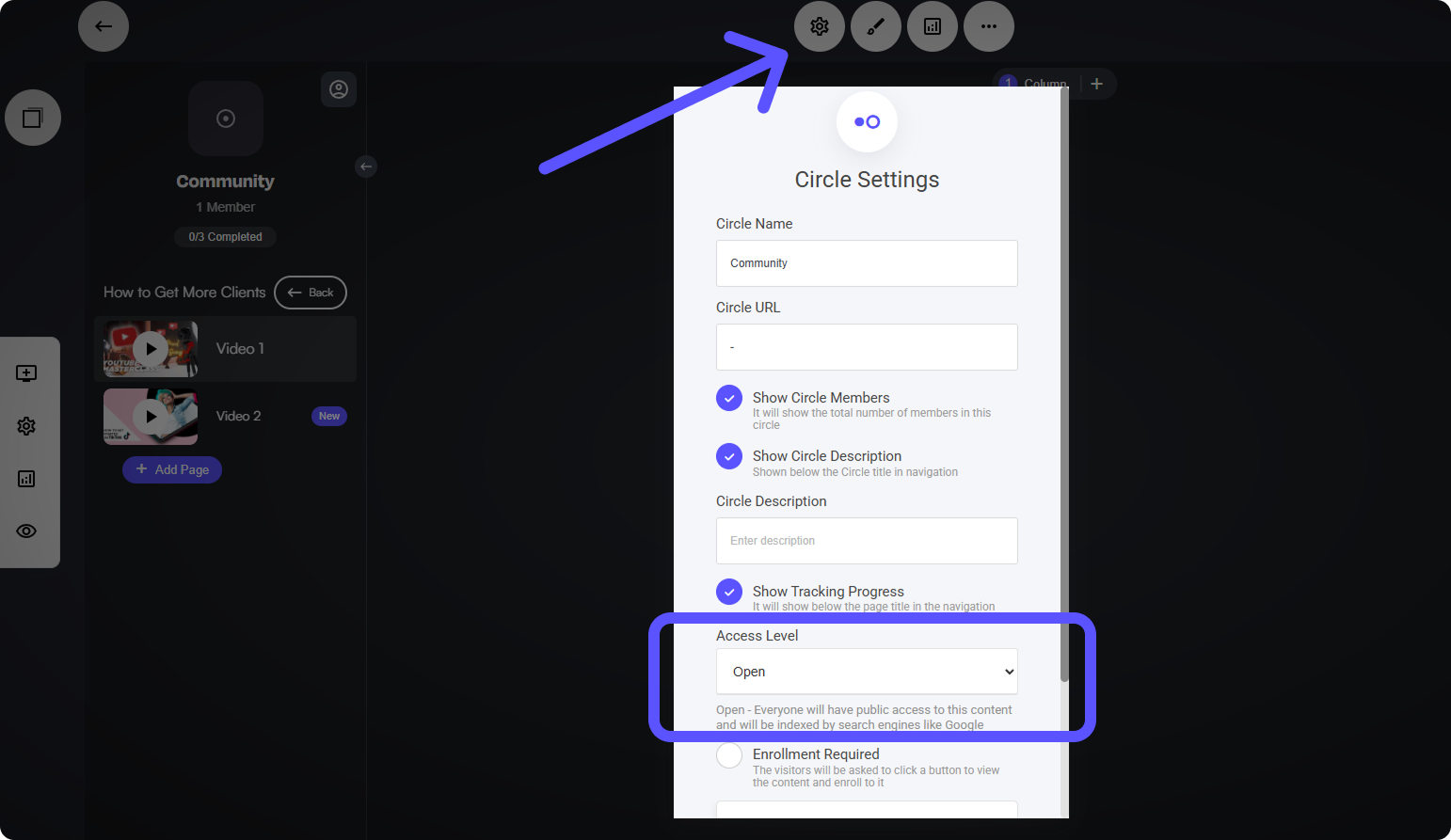Open the three-dot more options menu
1451x840 pixels.
[988, 26]
